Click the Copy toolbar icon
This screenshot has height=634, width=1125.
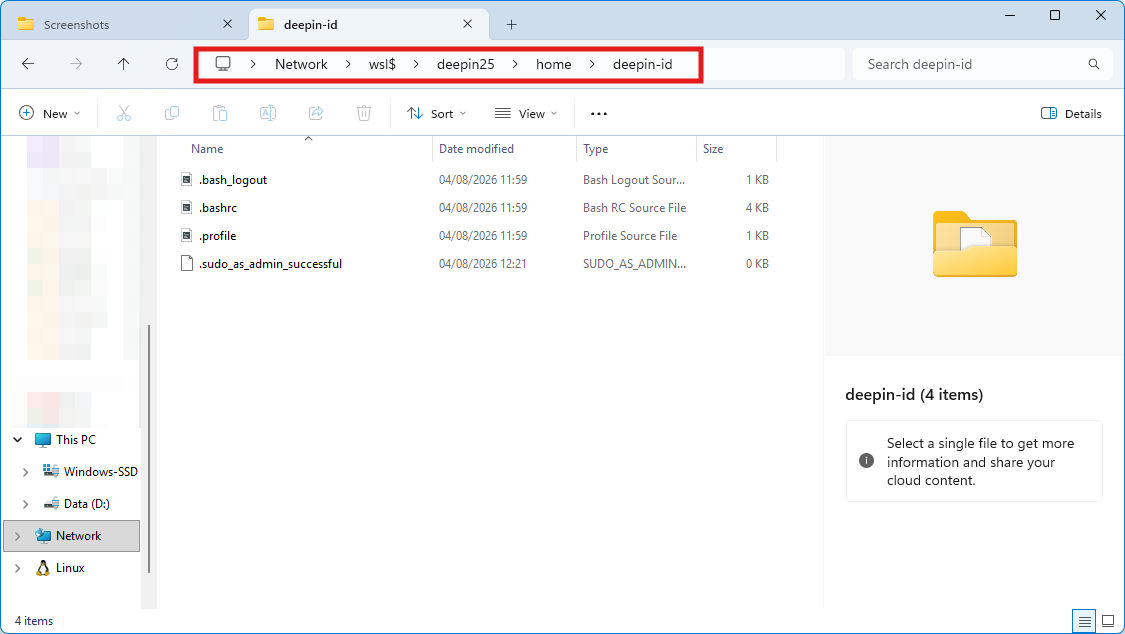click(x=172, y=113)
